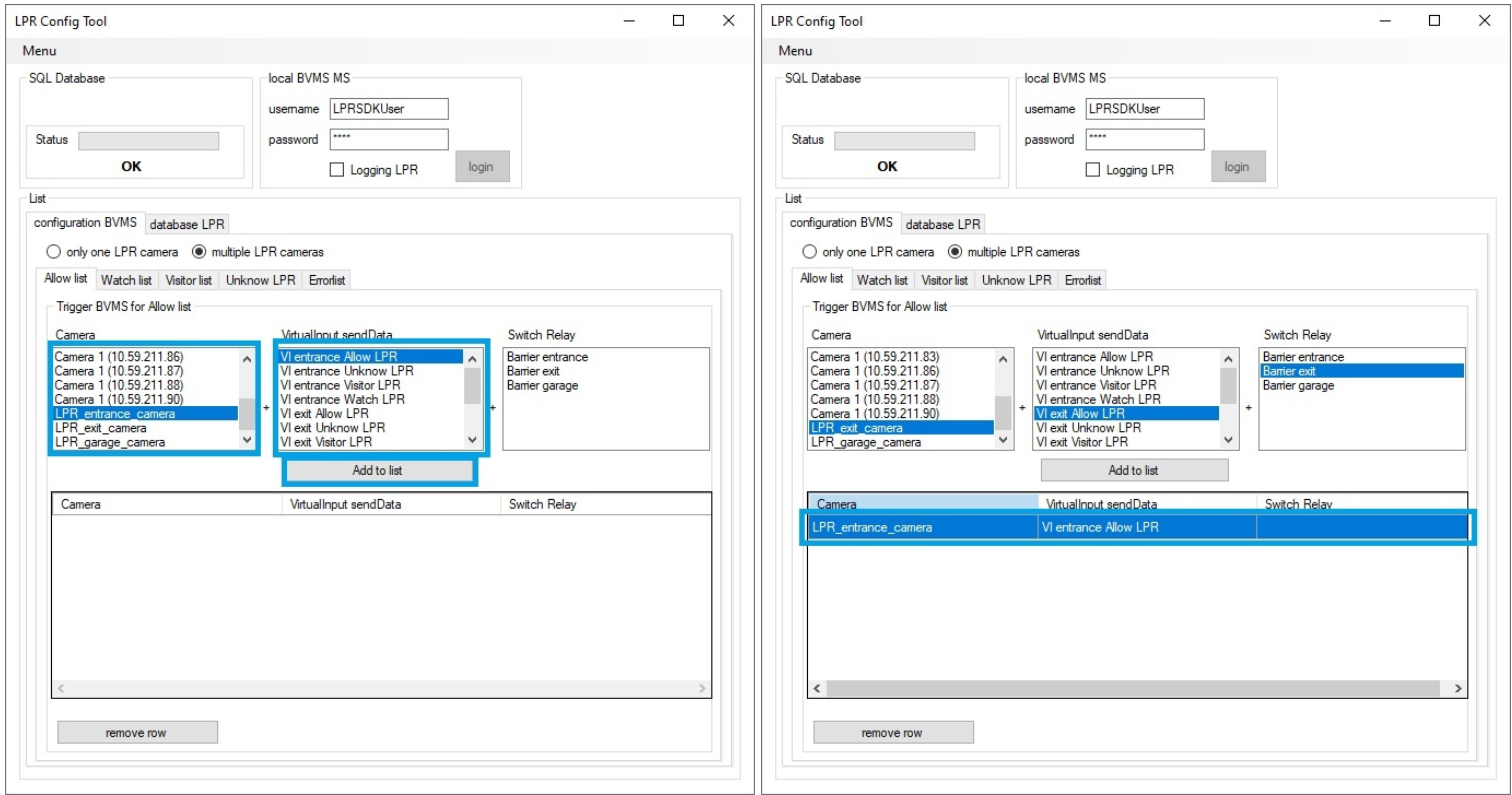This screenshot has width=1512, height=795.
Task: Click the login button in left window
Action: click(481, 167)
